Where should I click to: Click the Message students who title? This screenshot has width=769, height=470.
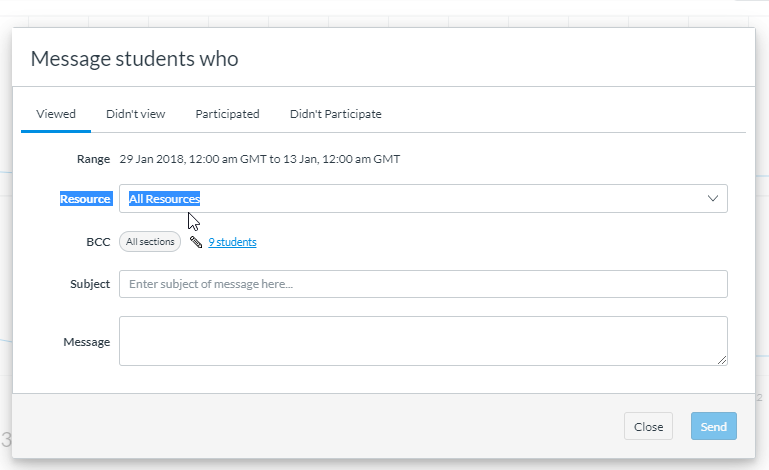[134, 58]
